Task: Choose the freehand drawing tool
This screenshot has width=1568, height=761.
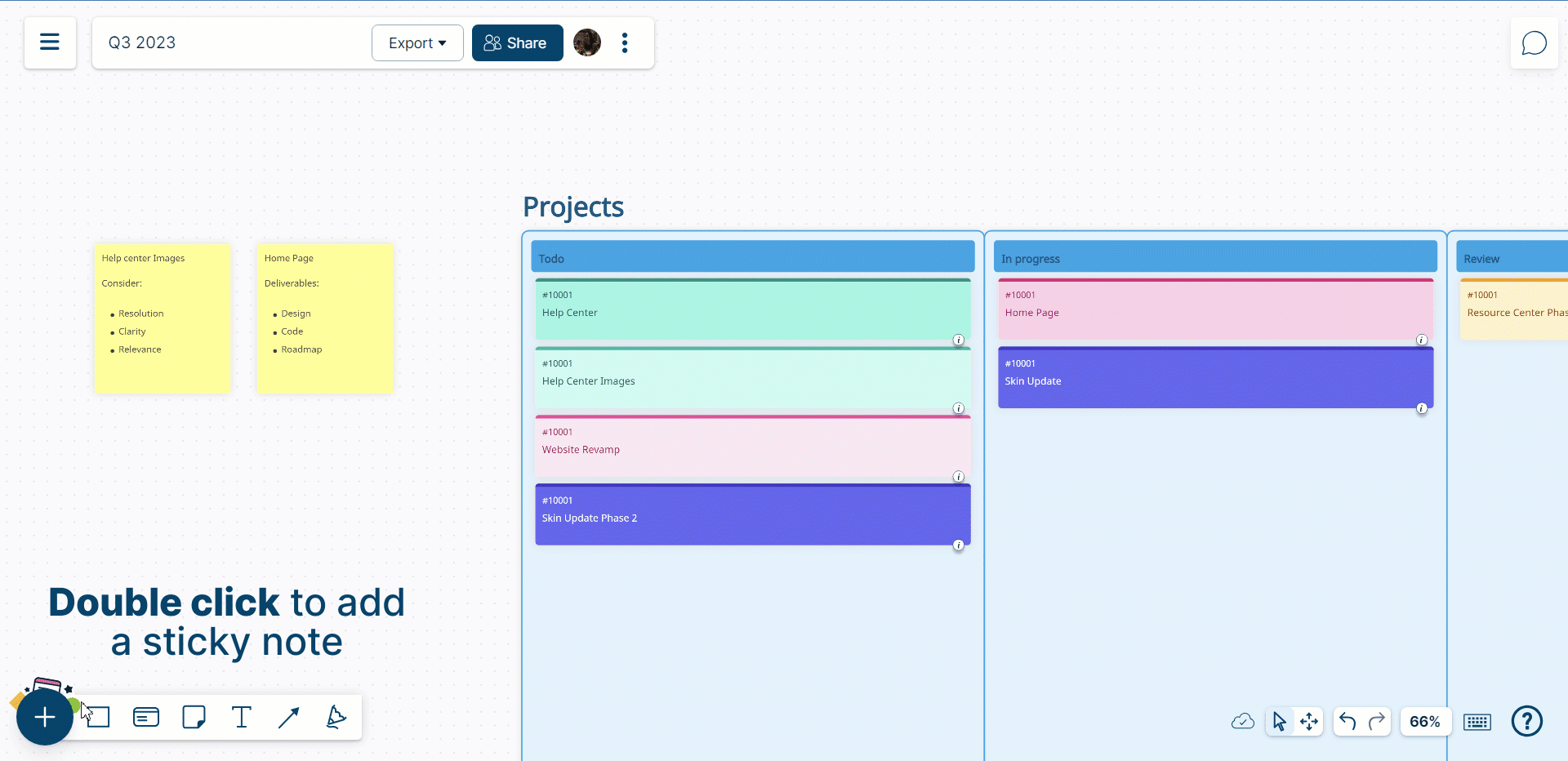Action: [x=336, y=718]
